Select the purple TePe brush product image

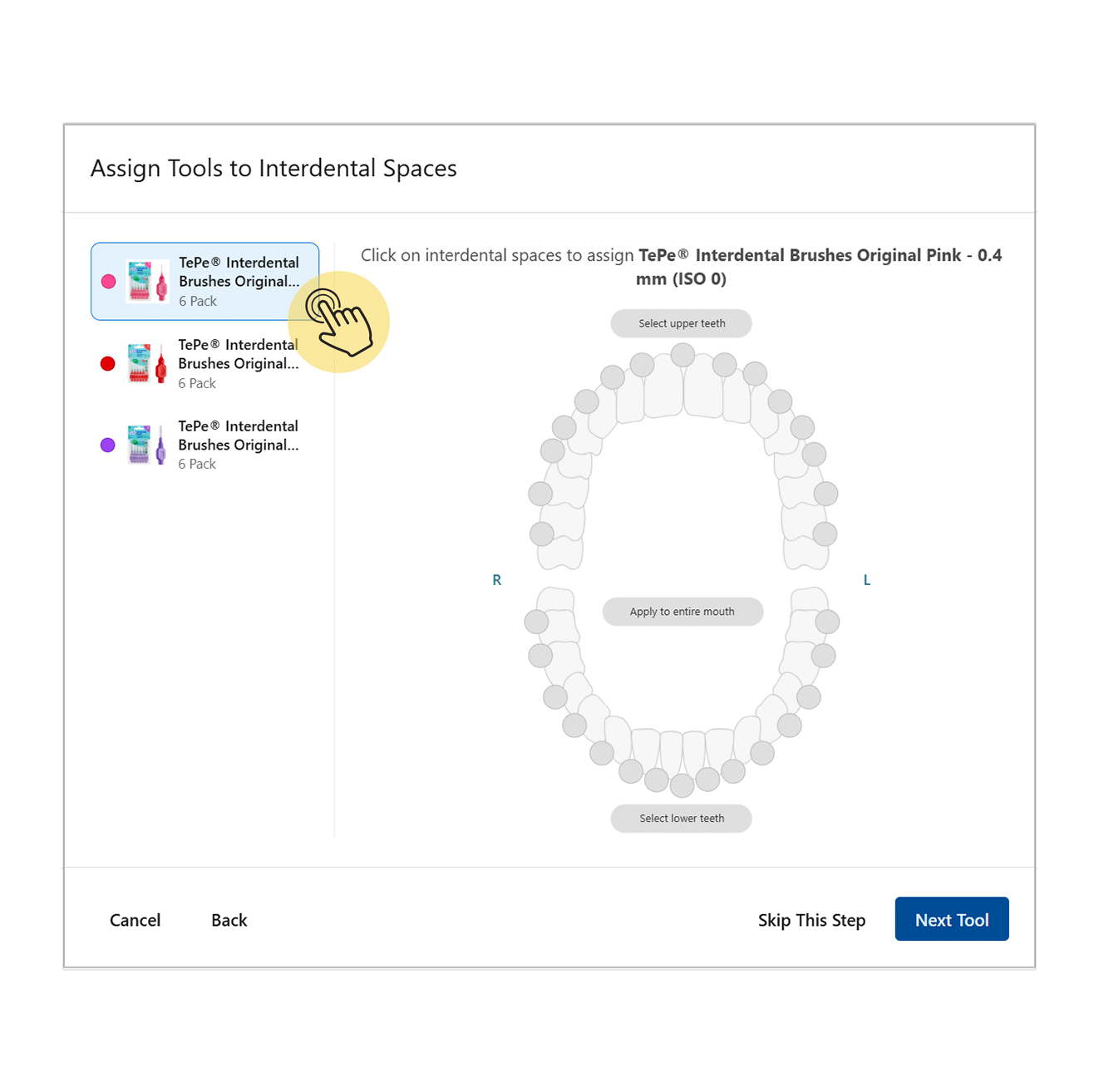point(148,445)
